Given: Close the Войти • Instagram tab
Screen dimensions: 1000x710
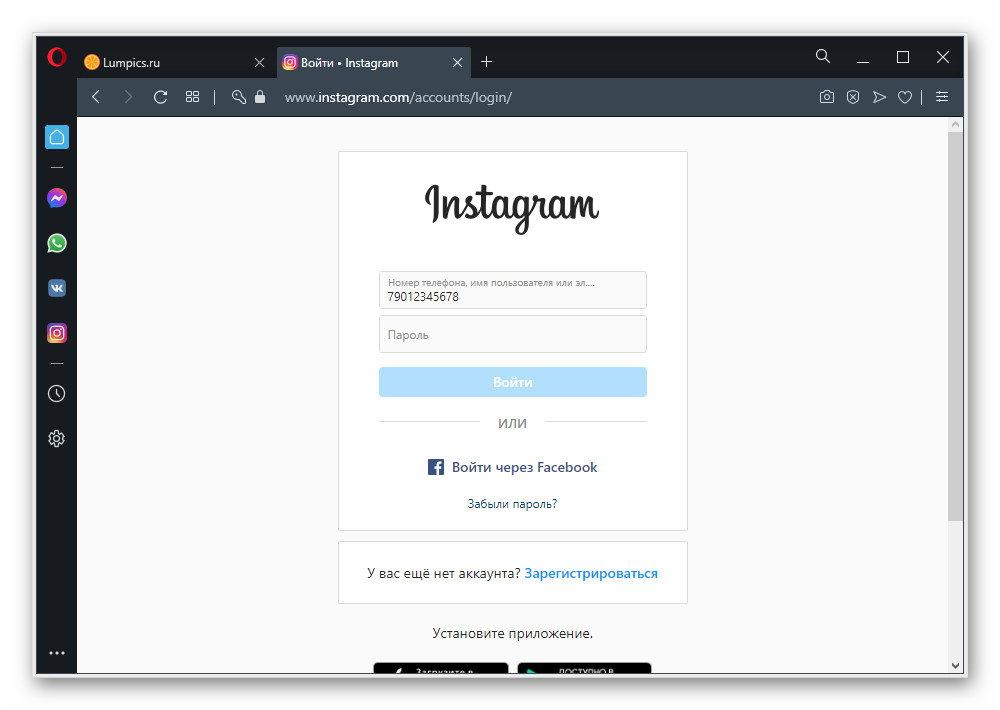Looking at the screenshot, I should tap(457, 63).
